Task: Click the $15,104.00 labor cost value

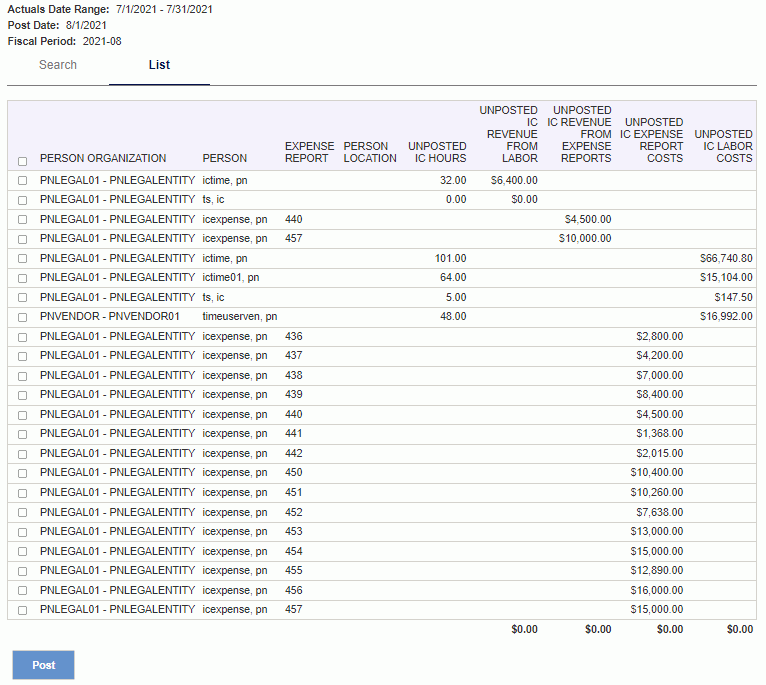Action: (726, 278)
